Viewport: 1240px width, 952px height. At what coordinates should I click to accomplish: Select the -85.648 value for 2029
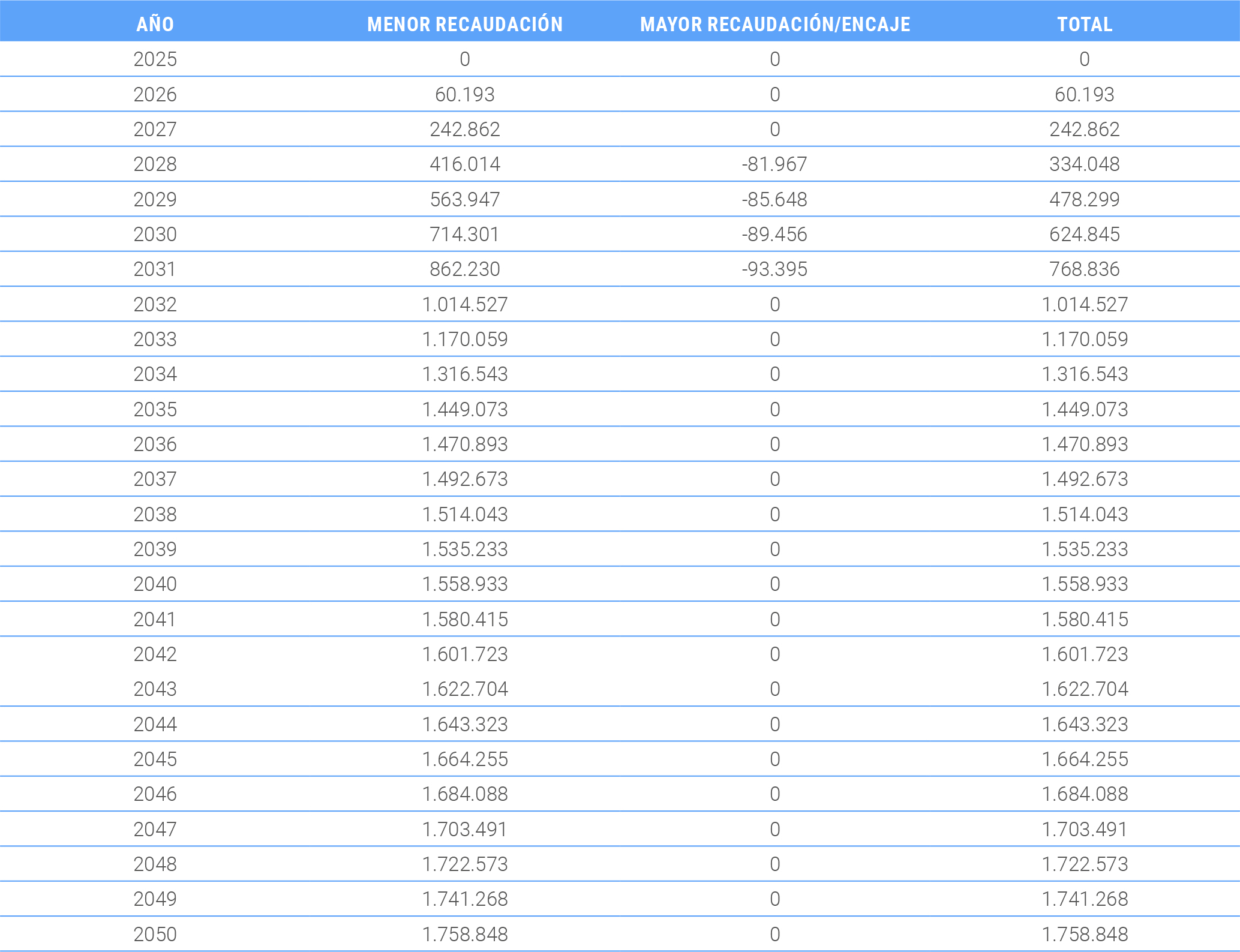point(774,199)
